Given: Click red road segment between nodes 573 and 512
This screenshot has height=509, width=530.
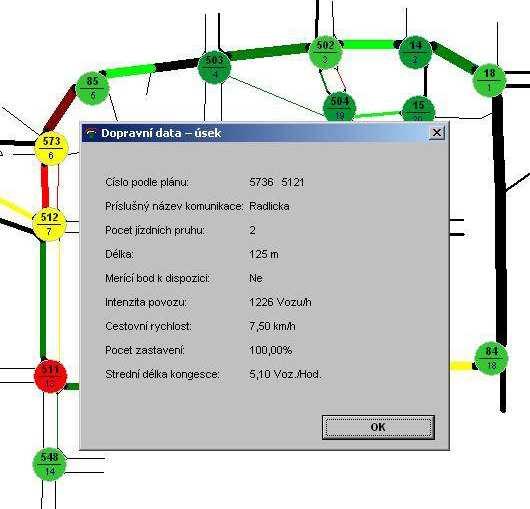Looking at the screenshot, I should pyautogui.click(x=45, y=187).
